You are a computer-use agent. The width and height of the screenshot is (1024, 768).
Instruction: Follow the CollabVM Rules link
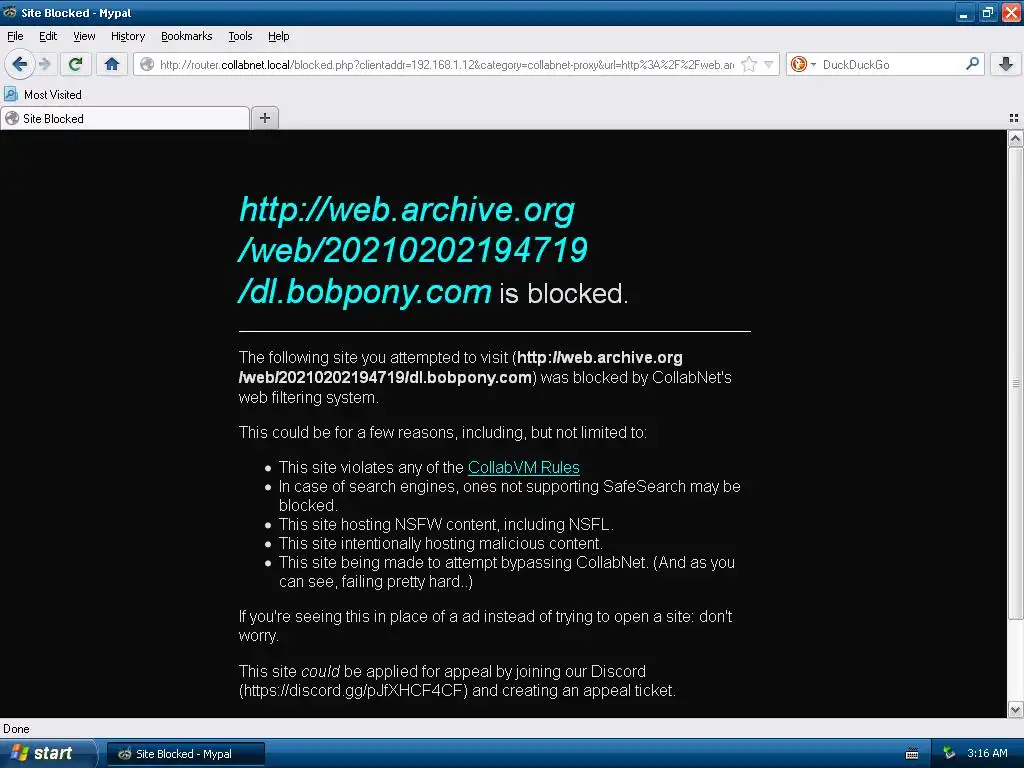tap(523, 468)
